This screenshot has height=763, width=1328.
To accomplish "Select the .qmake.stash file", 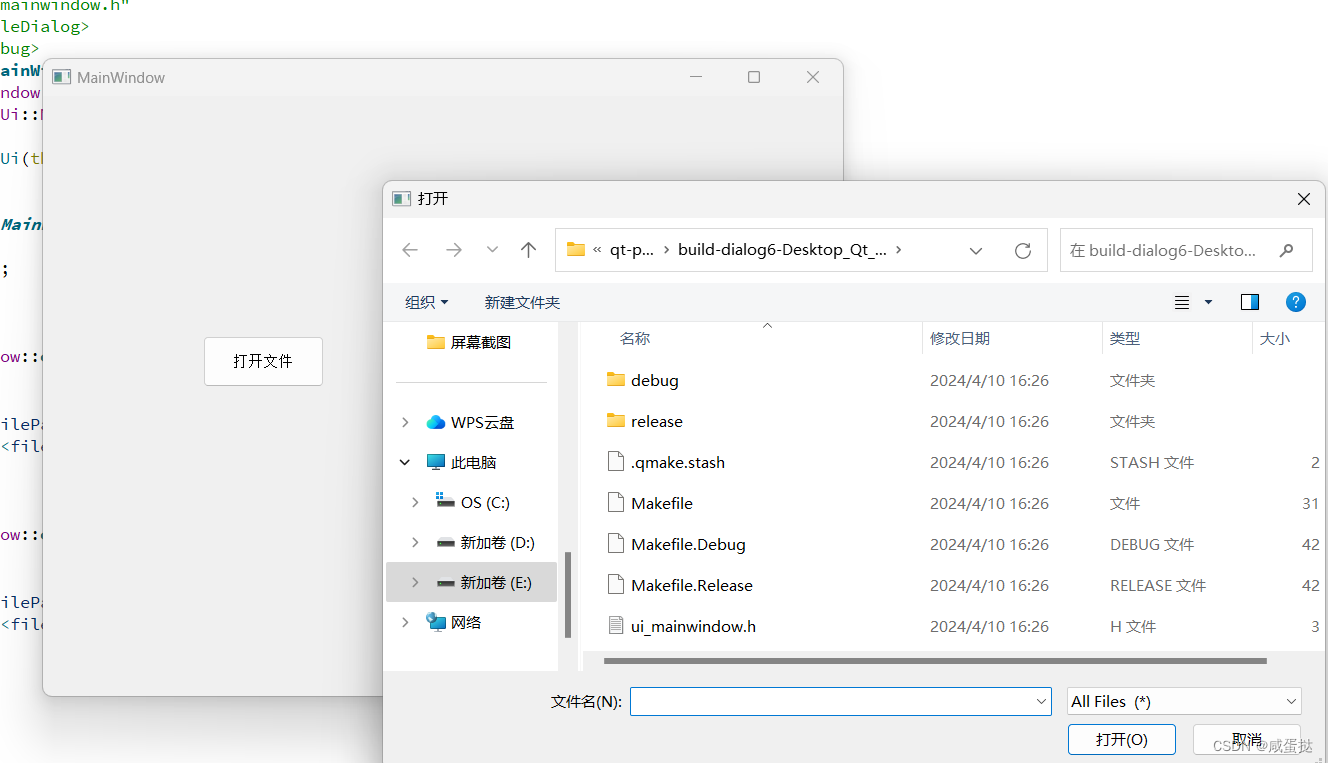I will (x=678, y=463).
